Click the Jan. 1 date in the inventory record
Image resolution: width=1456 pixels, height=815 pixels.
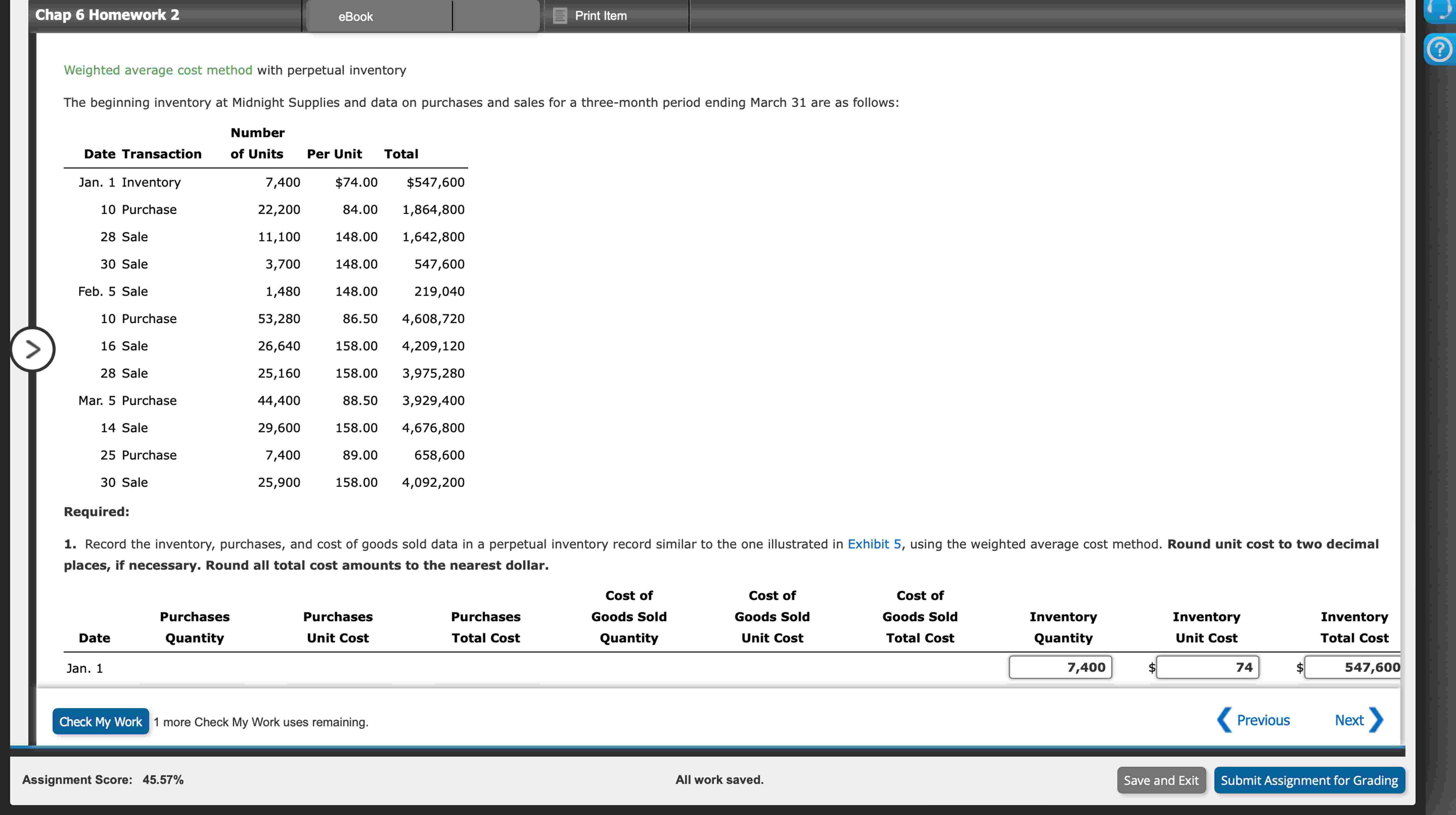coord(84,668)
